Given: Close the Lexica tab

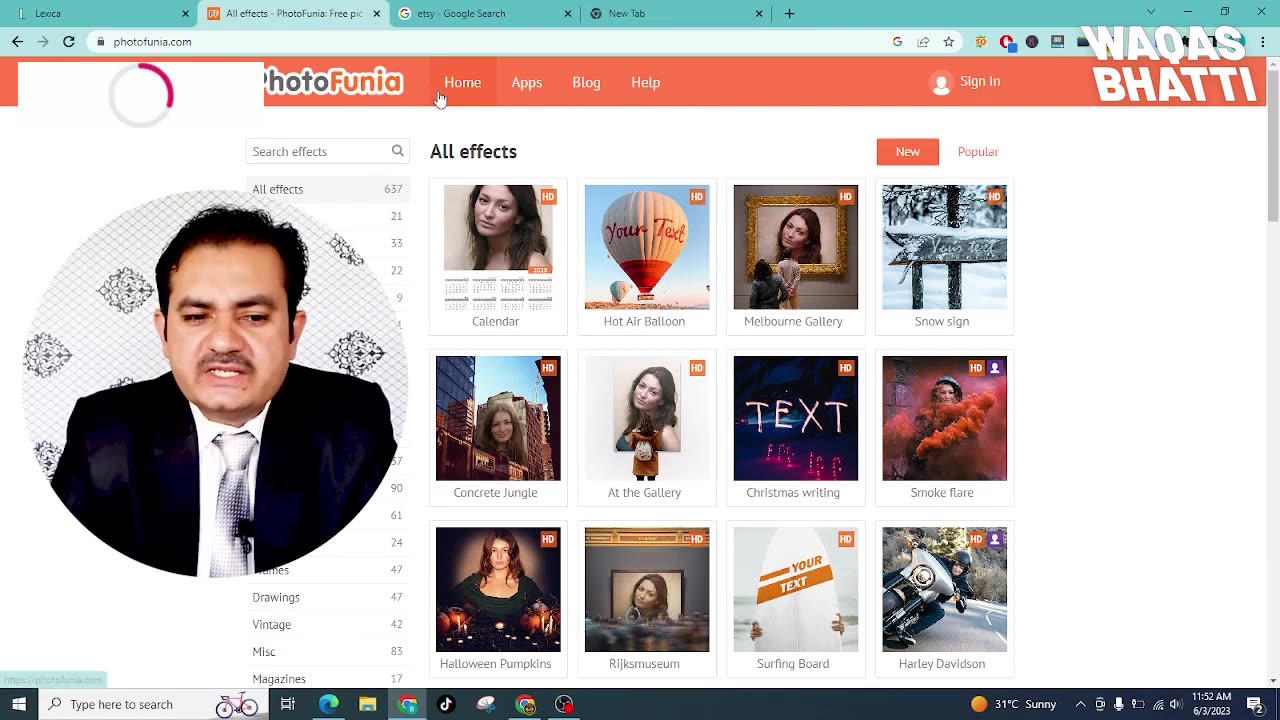Looking at the screenshot, I should (185, 14).
